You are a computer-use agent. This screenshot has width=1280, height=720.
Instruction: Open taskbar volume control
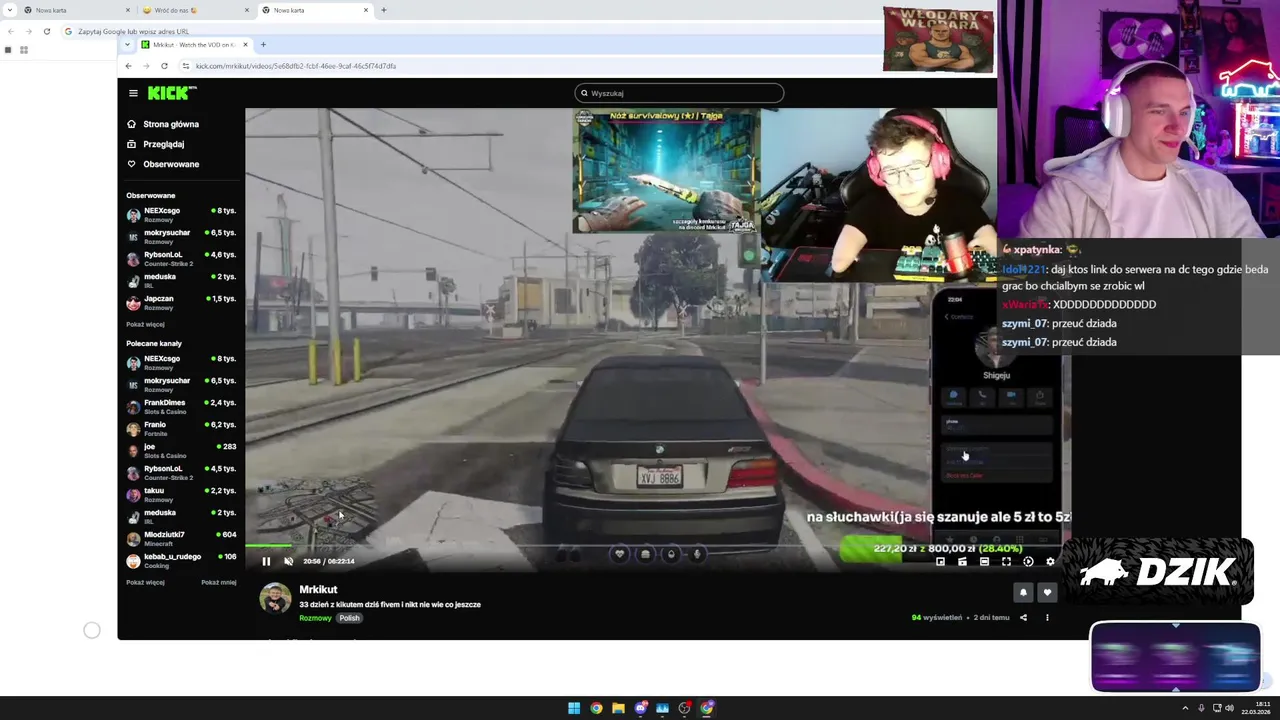click(1229, 708)
